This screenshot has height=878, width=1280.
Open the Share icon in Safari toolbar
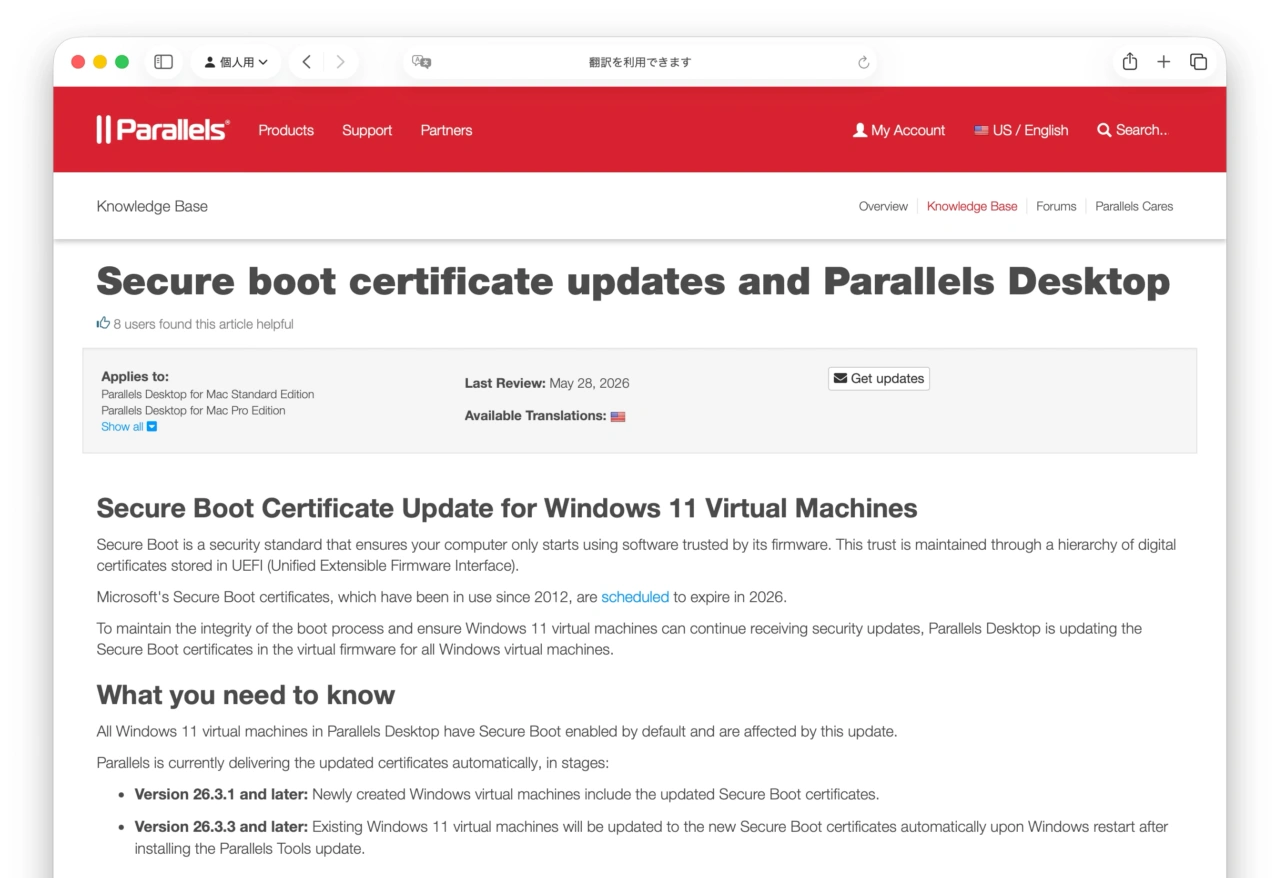[1130, 62]
